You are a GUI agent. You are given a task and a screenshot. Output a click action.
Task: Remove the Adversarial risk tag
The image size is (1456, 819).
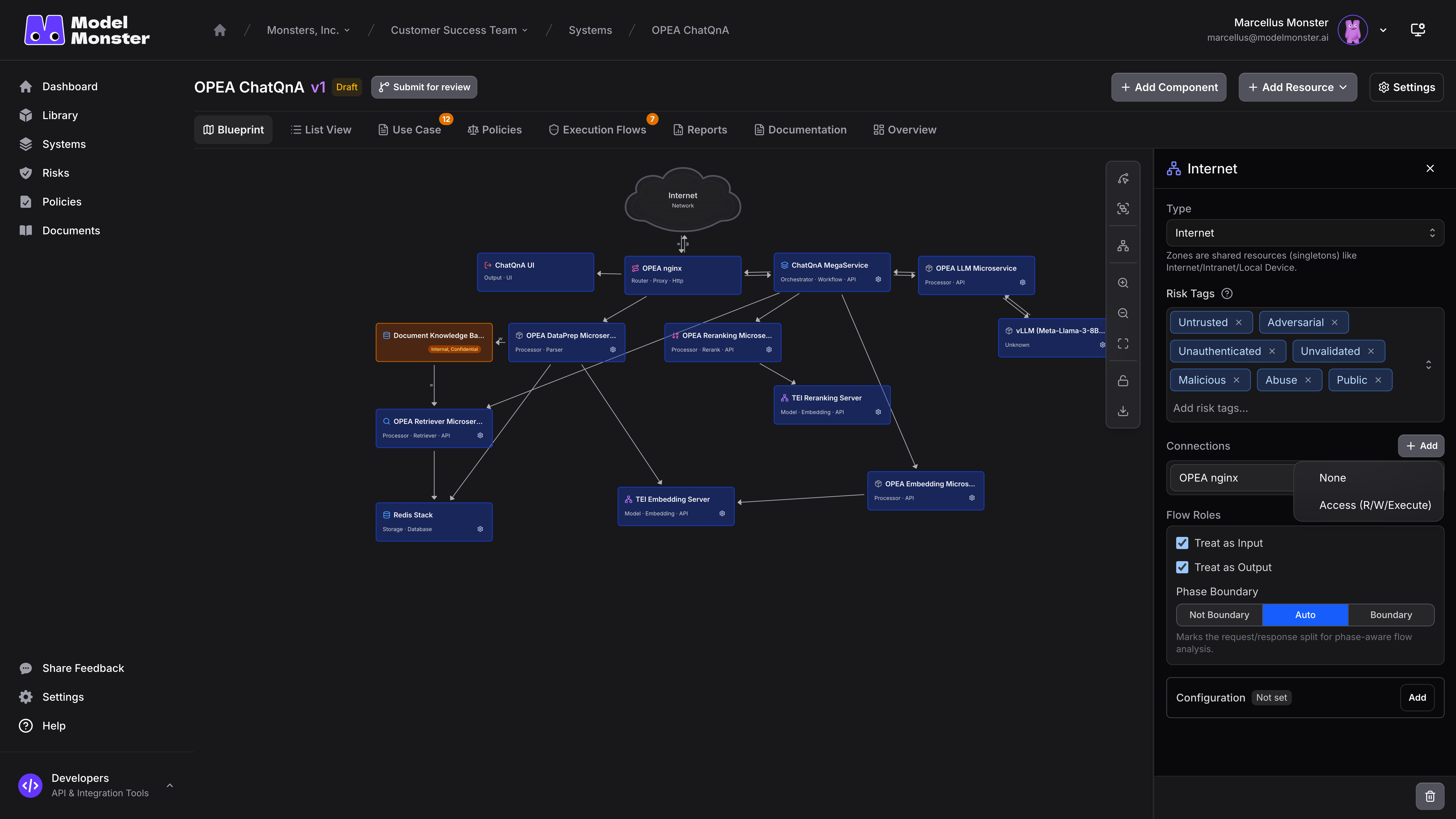pyautogui.click(x=1334, y=322)
